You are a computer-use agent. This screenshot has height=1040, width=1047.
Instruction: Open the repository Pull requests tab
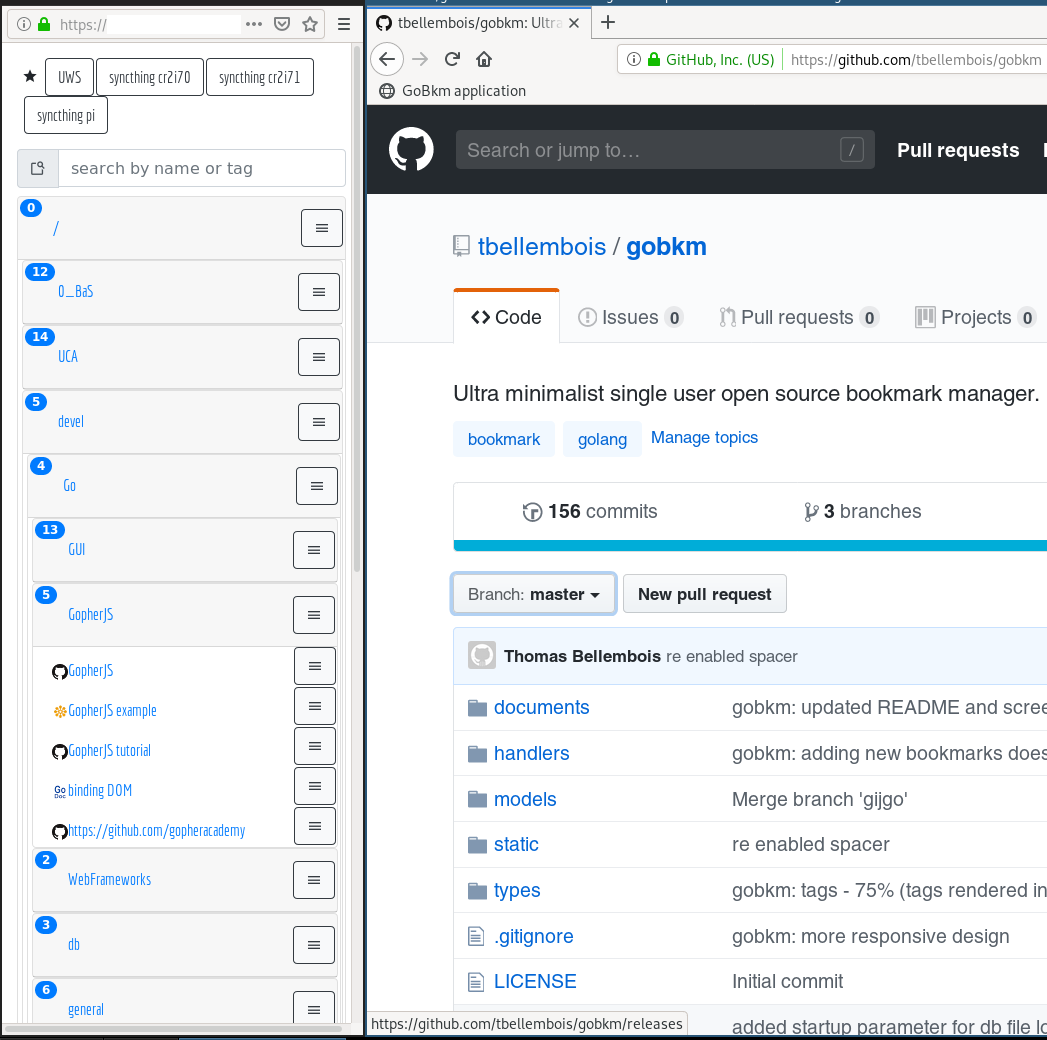click(x=799, y=317)
